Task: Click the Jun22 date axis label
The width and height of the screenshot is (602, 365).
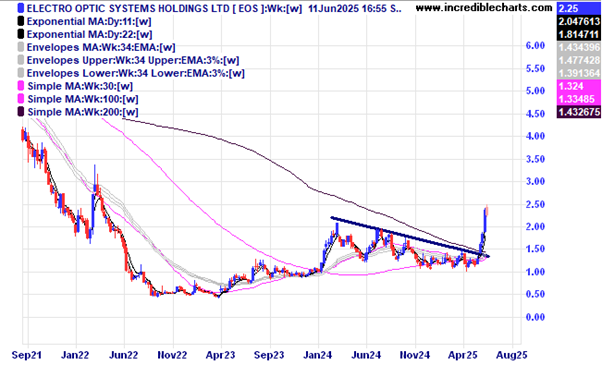Action: click(x=124, y=355)
